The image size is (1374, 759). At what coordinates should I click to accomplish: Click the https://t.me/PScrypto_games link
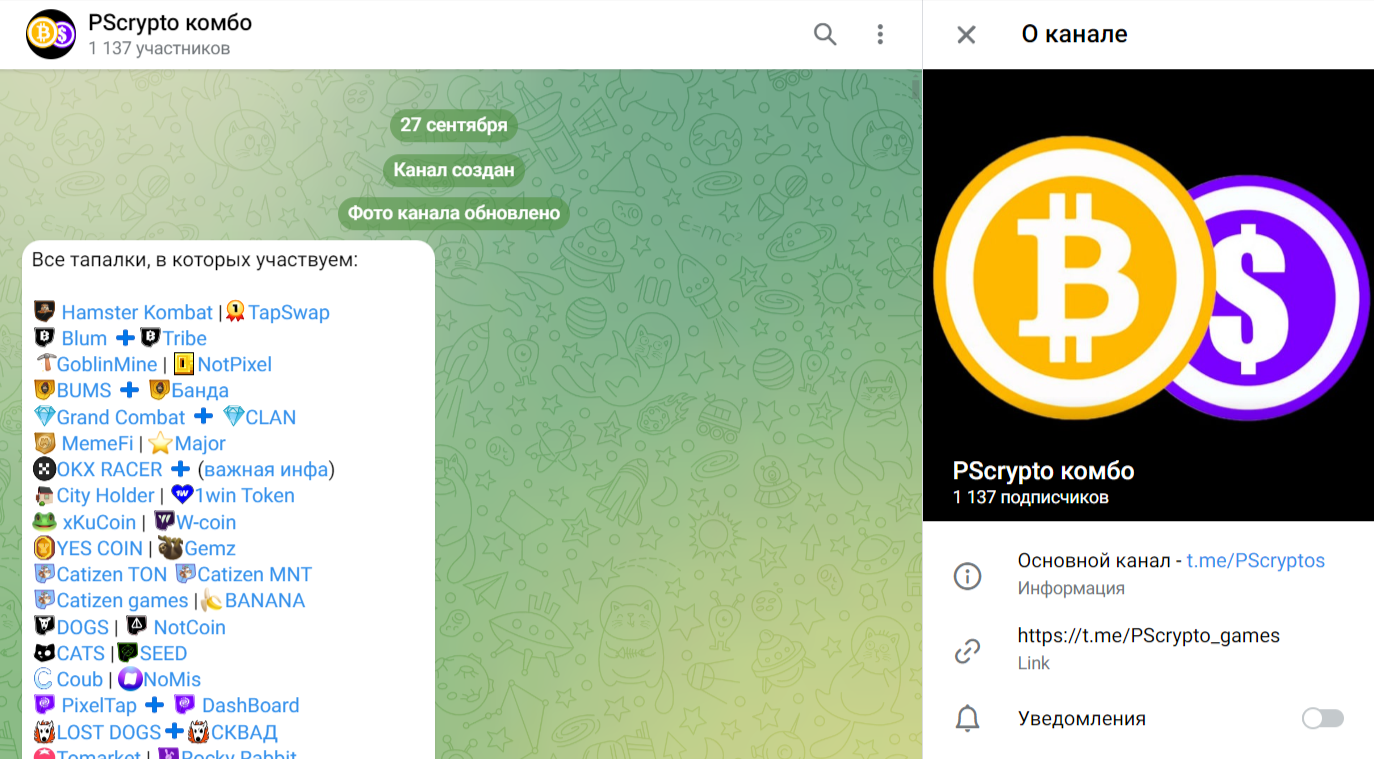(x=1148, y=636)
